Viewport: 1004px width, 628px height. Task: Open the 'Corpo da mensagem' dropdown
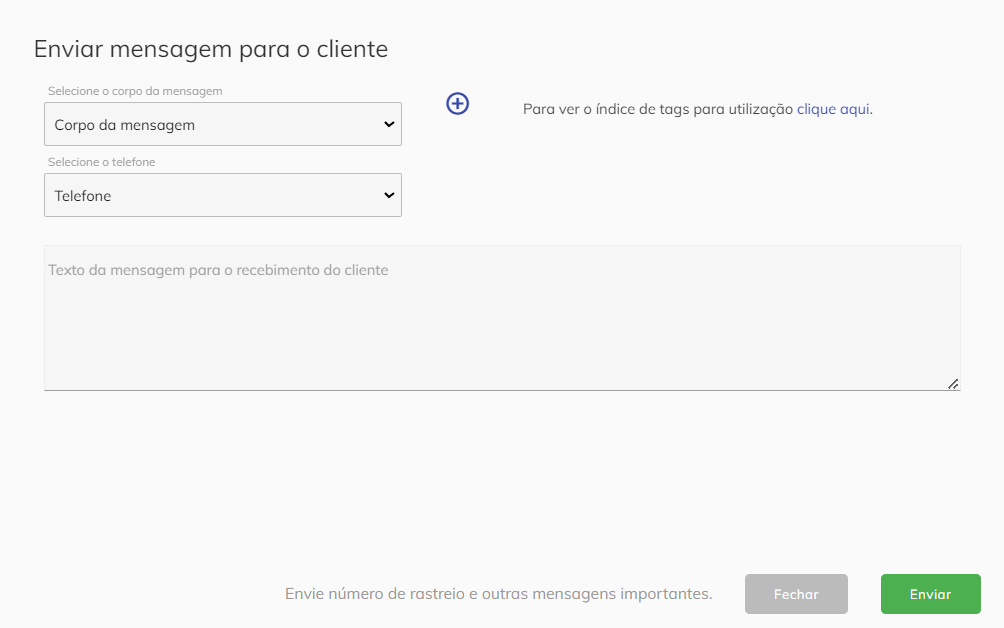(x=223, y=124)
